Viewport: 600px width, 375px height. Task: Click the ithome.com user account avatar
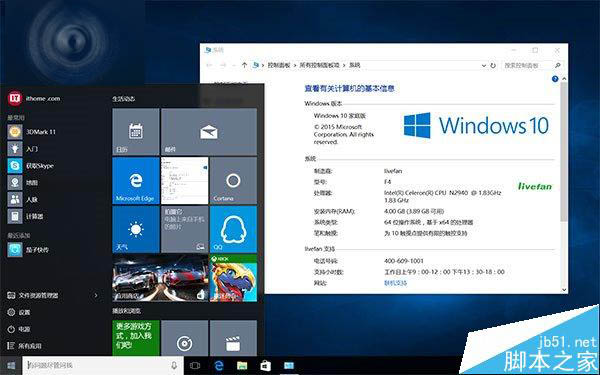click(x=15, y=98)
